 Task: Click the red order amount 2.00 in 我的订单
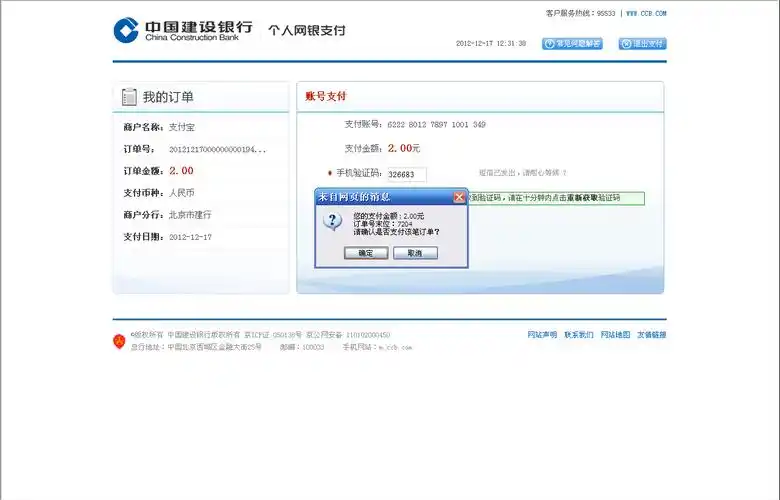181,171
